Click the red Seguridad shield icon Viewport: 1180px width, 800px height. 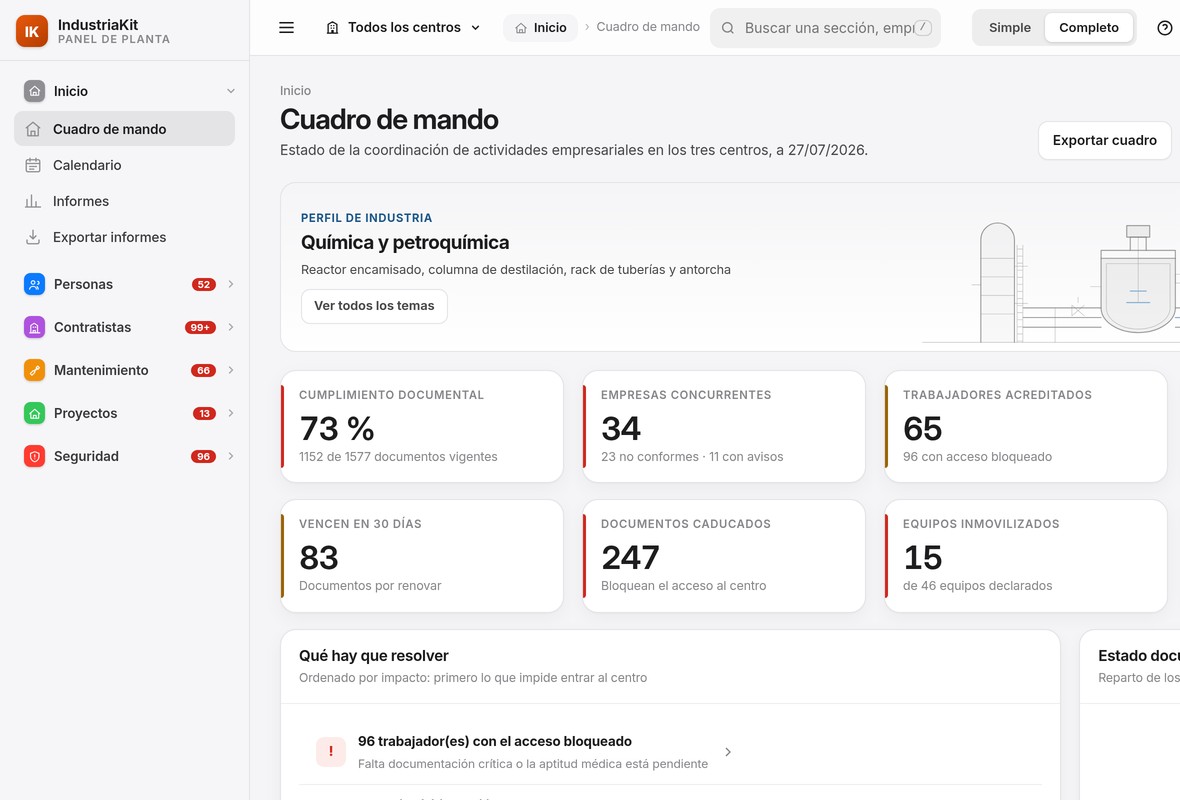tap(35, 455)
